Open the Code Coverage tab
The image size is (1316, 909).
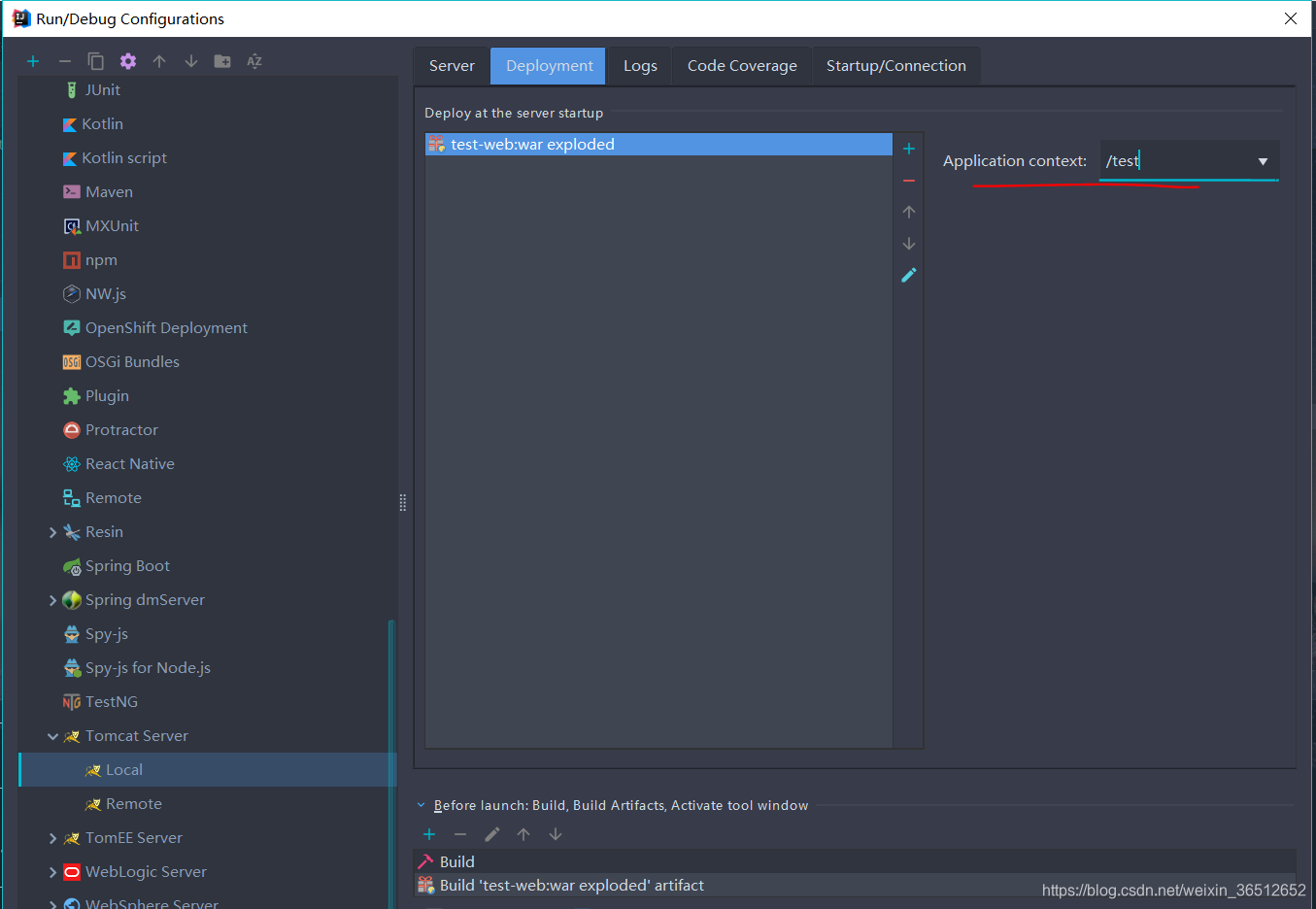click(x=742, y=66)
